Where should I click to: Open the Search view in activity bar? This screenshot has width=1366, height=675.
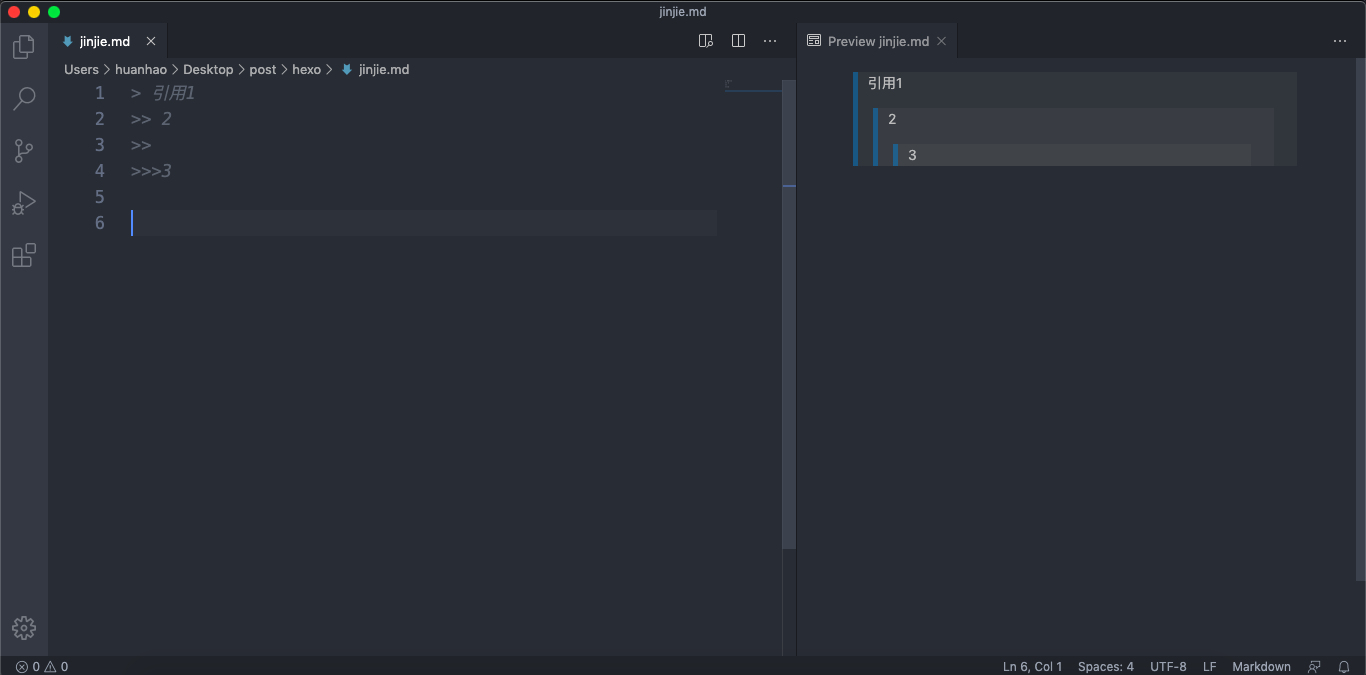pyautogui.click(x=24, y=99)
